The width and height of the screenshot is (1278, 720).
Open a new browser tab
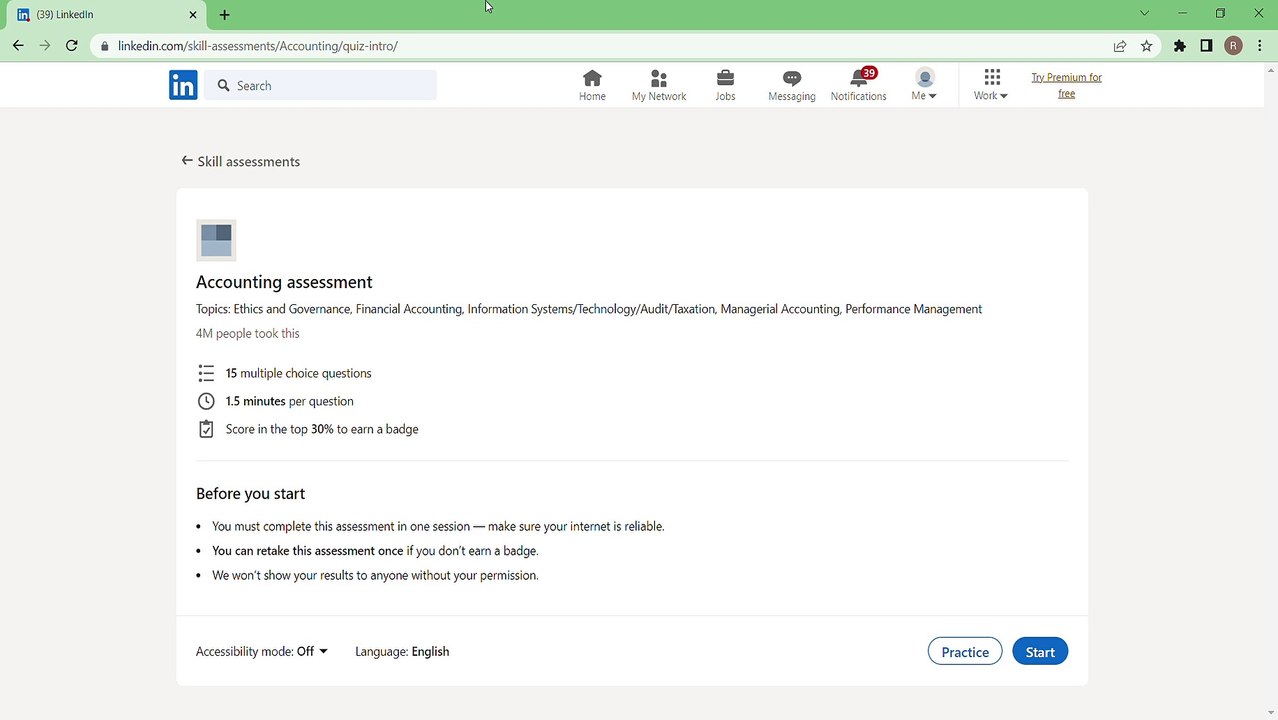point(224,15)
